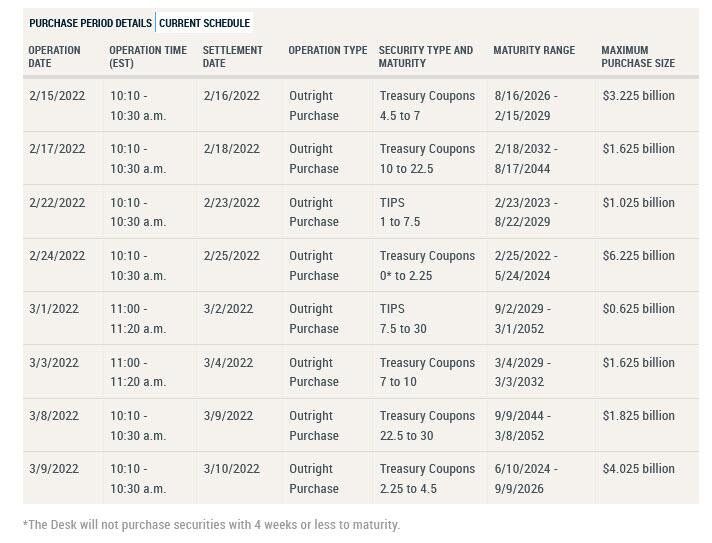Click the Operation Time (EST) column header
712x543 pixels.
[x=147, y=56]
